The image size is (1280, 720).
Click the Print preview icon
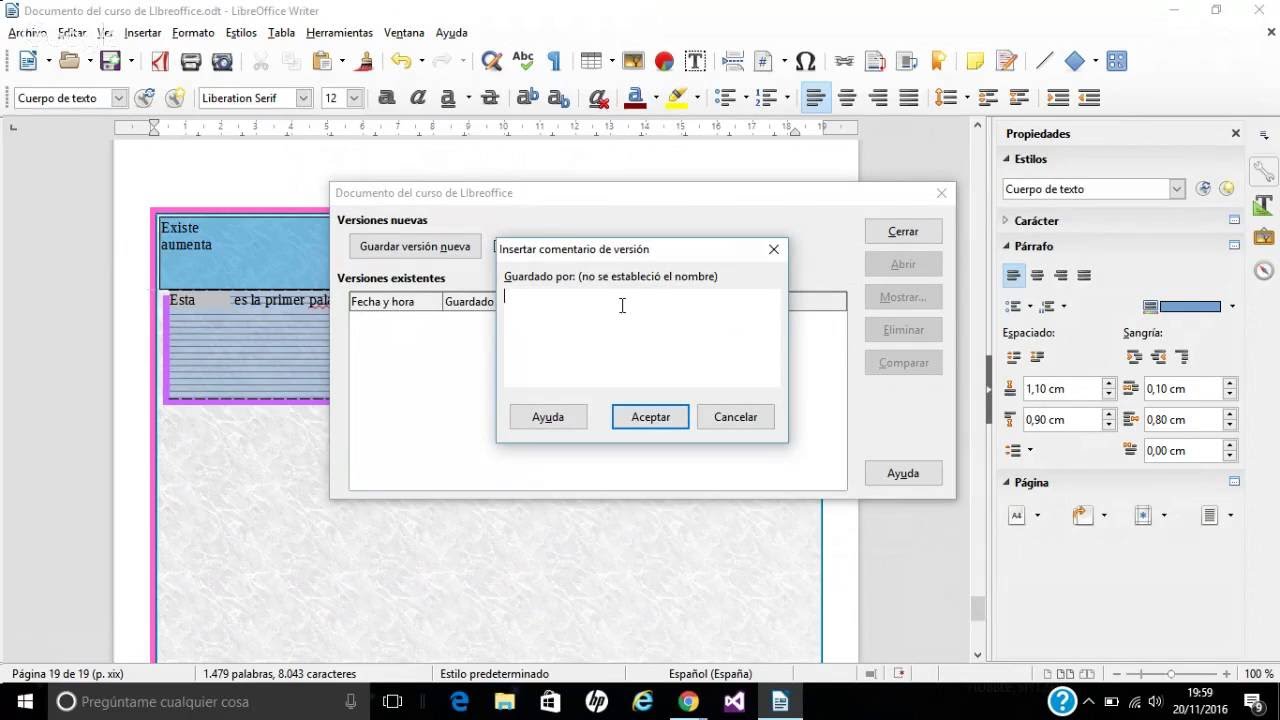222,61
